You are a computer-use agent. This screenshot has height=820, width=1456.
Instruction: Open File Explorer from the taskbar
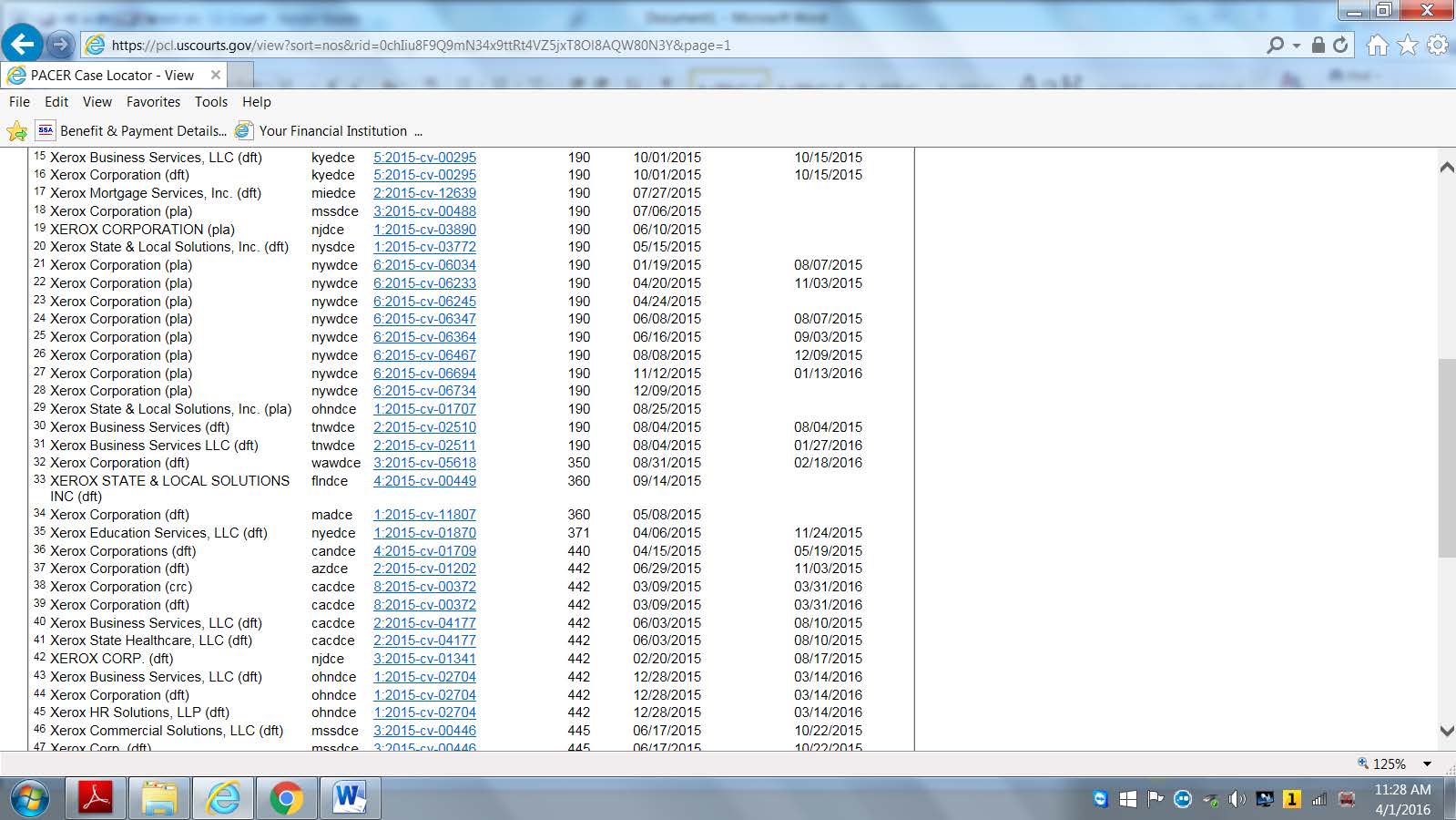coord(159,799)
